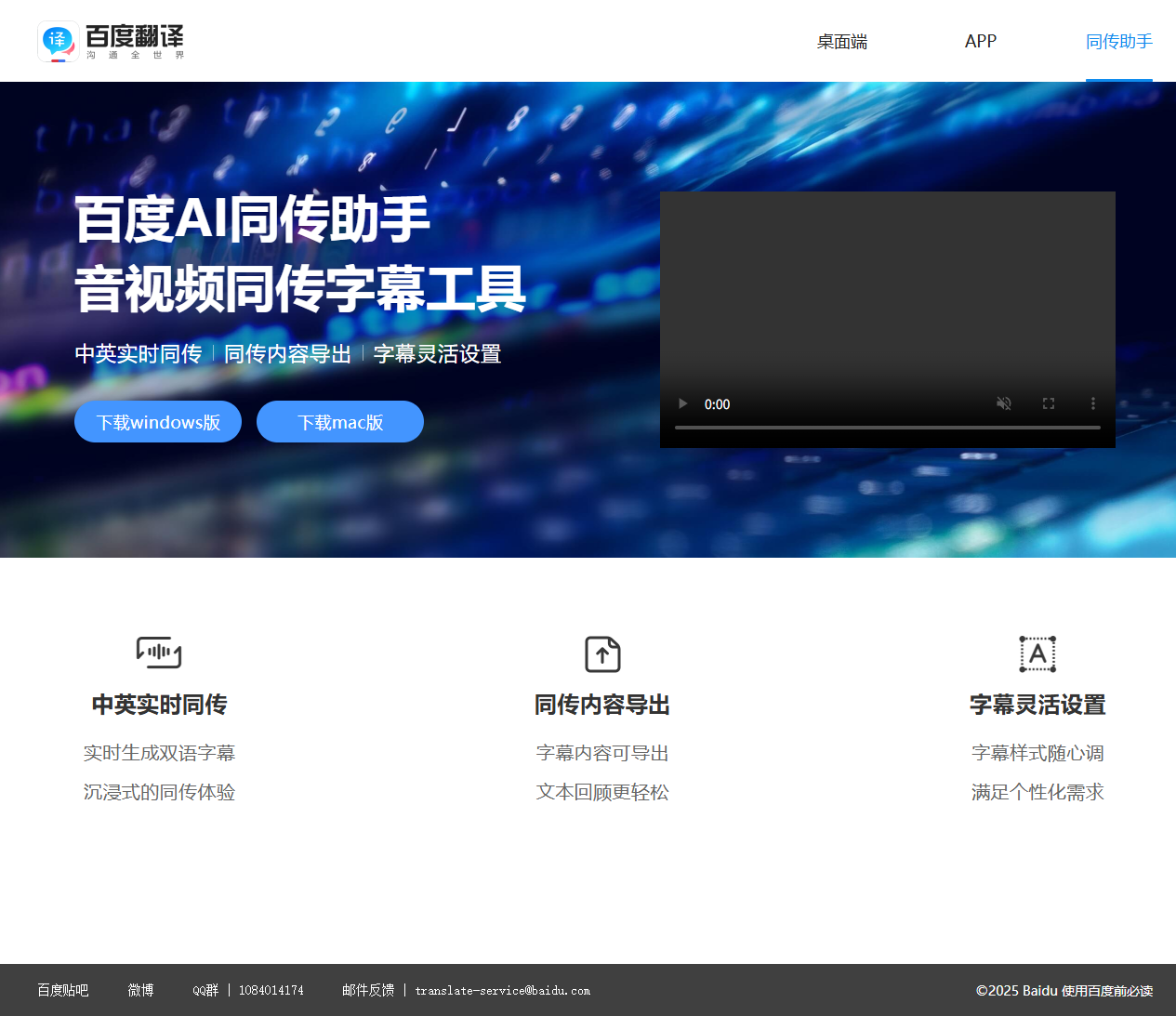Click the 中英实时同传 feature heading
This screenshot has width=1176, height=1016.
(159, 705)
